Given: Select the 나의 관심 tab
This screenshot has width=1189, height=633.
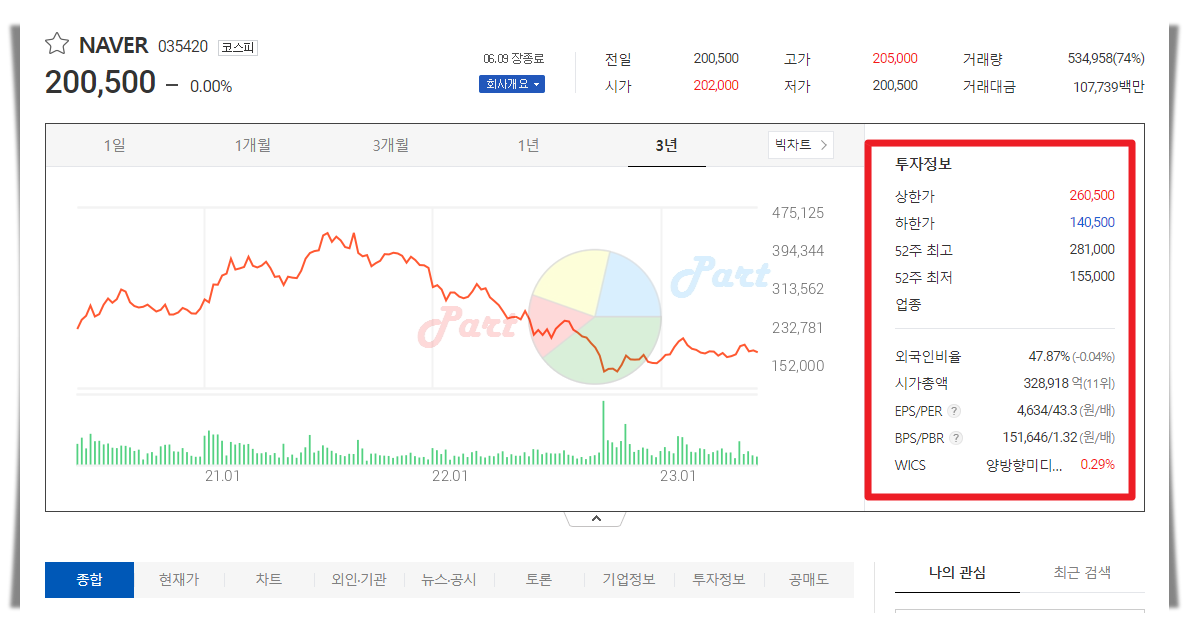Looking at the screenshot, I should pyautogui.click(x=957, y=573).
